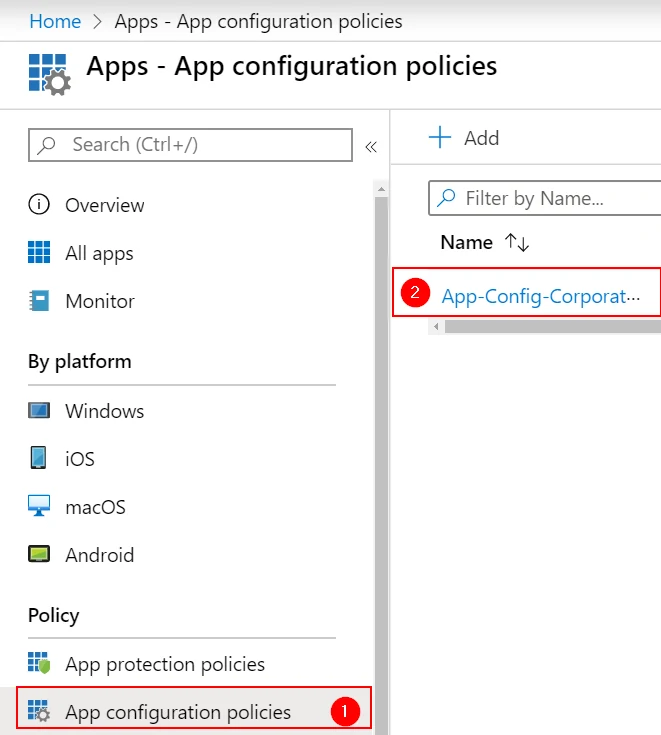661x735 pixels.
Task: Focus the Search (Ctrl+/) box
Action: [190, 145]
